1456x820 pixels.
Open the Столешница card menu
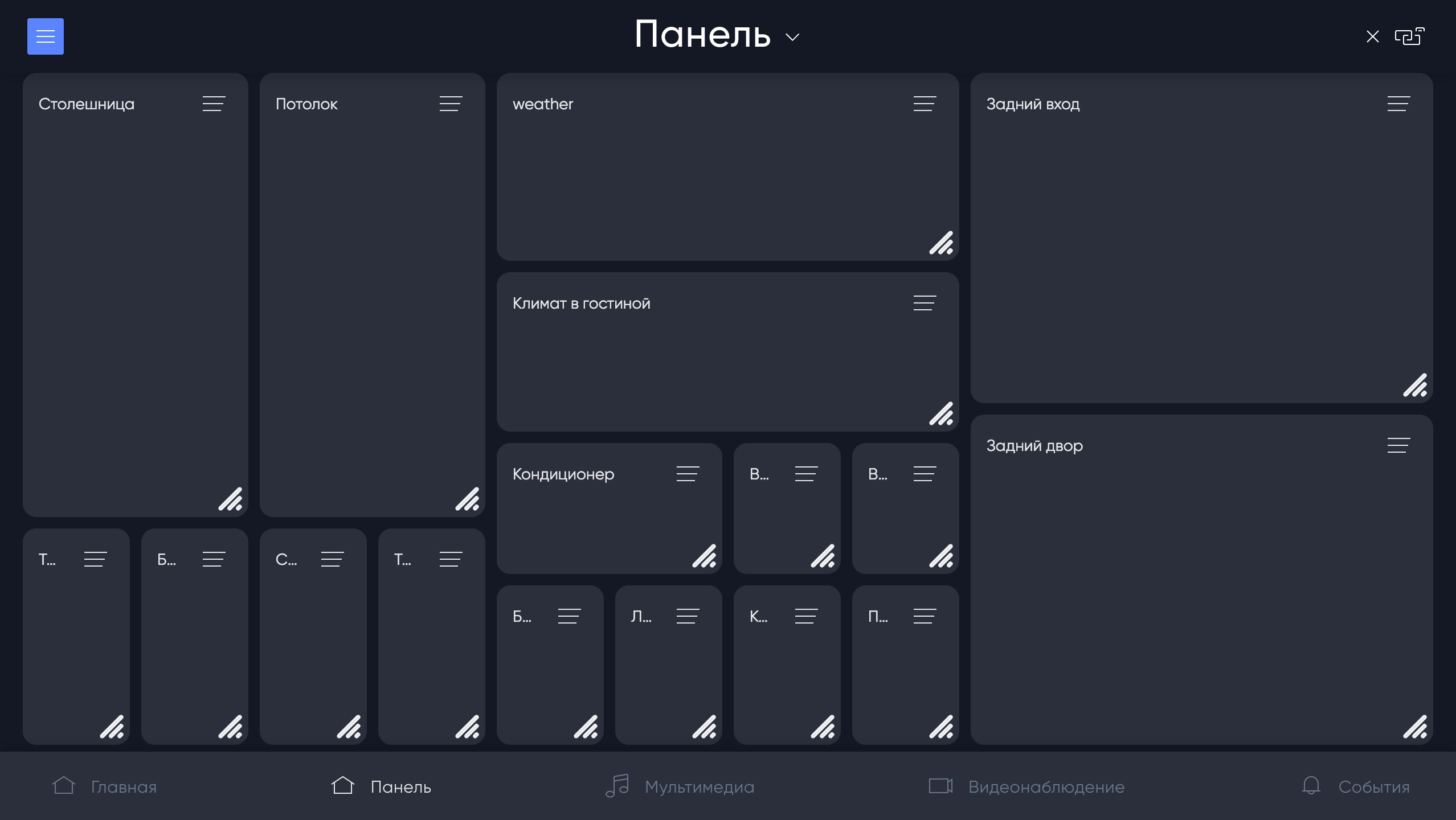pyautogui.click(x=214, y=104)
